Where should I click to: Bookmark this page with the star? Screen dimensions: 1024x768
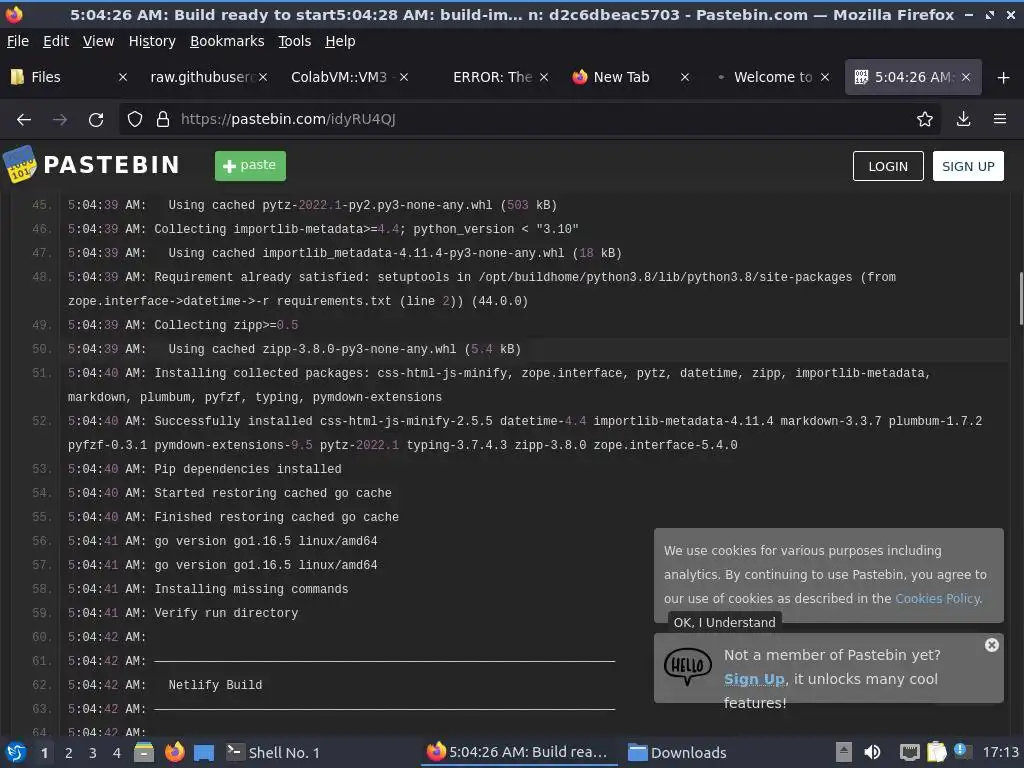click(x=925, y=119)
